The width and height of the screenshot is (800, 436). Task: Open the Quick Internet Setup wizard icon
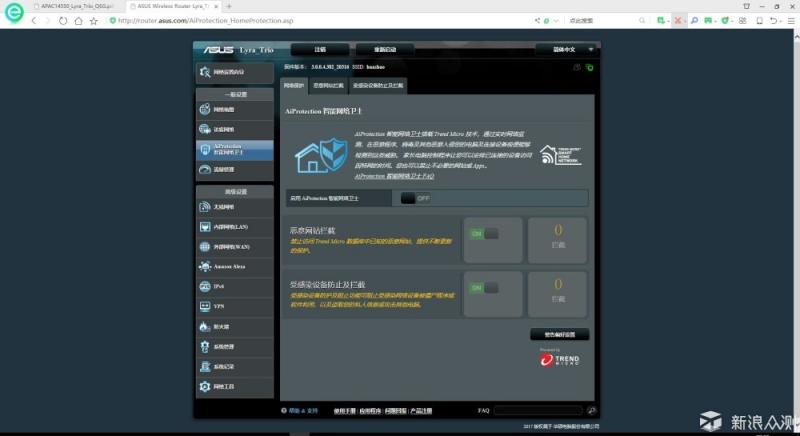(x=205, y=72)
